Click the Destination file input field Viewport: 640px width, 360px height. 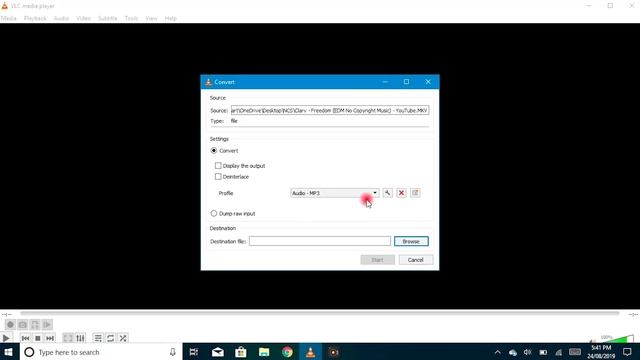(x=320, y=241)
